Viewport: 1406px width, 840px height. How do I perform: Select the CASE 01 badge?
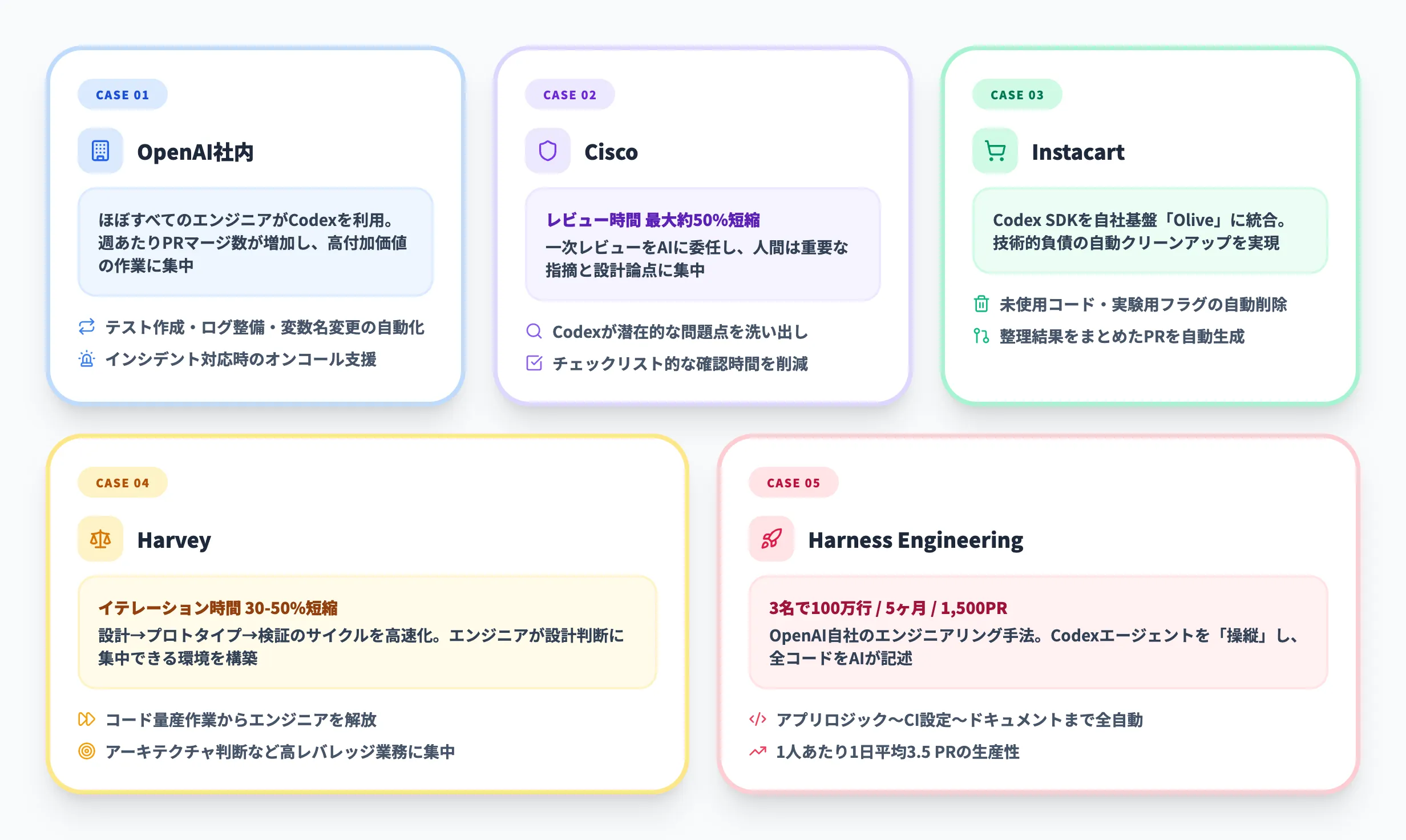click(x=122, y=95)
